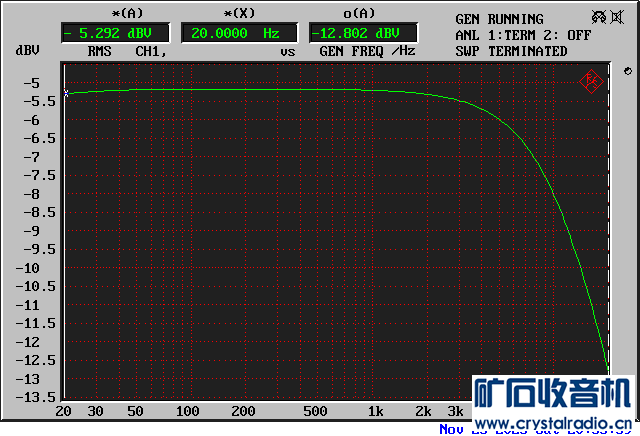Viewport: 640px width, 436px height.
Task: Select the 20.0000 Hz cursor frequency readout
Action: 240,33
